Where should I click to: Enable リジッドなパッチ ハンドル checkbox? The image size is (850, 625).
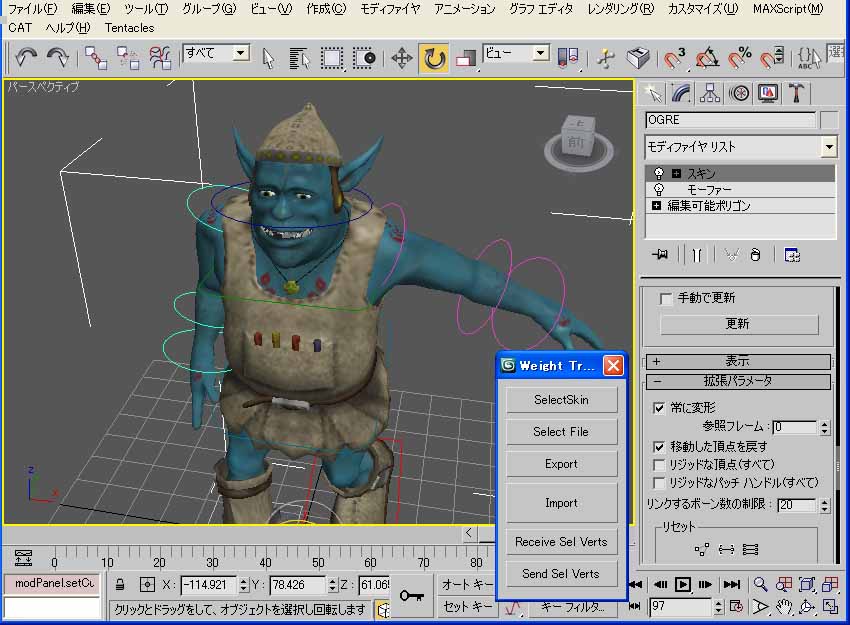click(x=659, y=482)
